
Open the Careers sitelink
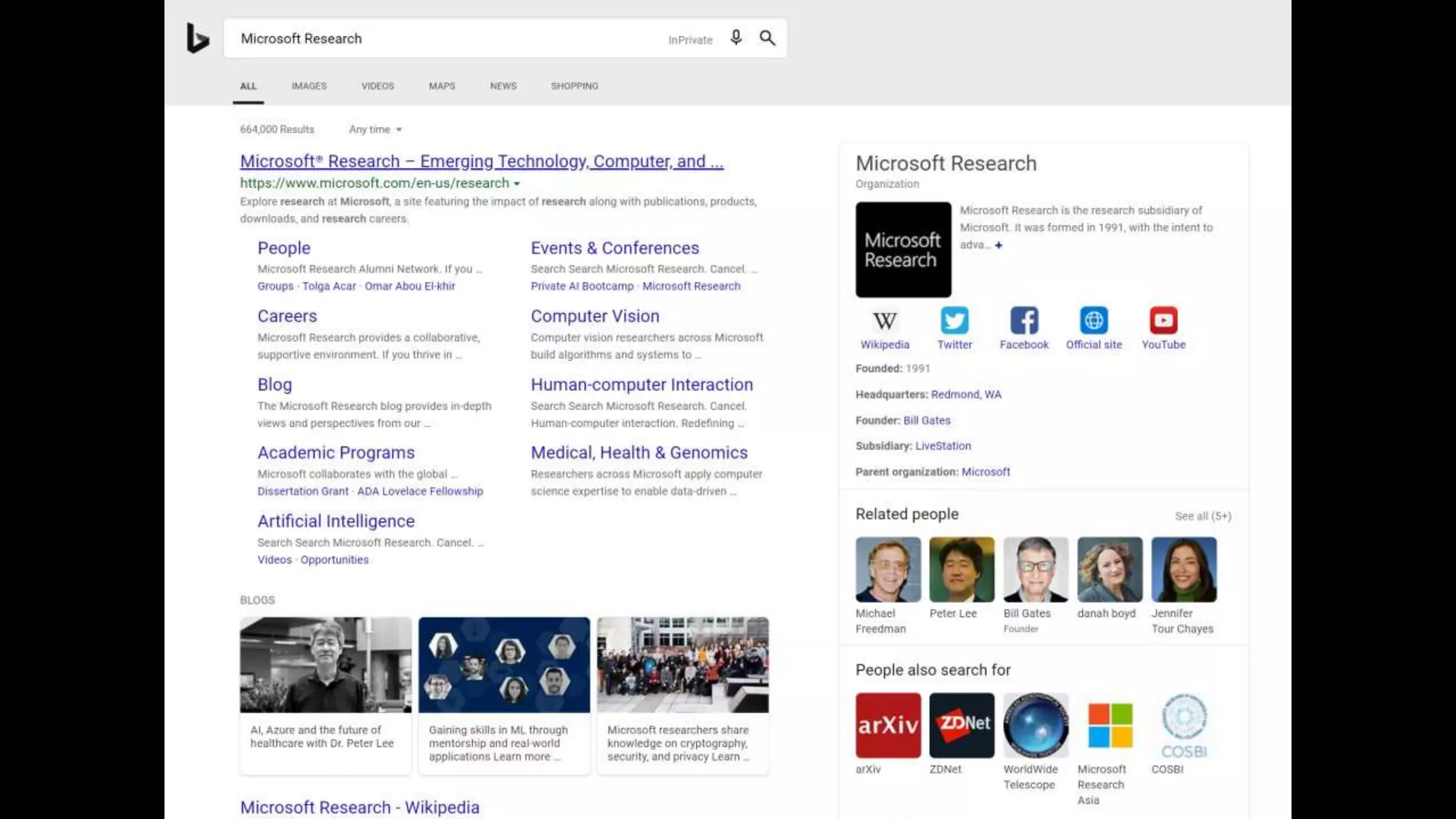coord(287,316)
